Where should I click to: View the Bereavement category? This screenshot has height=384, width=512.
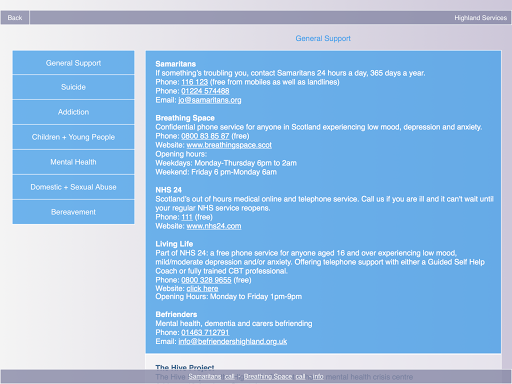(73, 212)
